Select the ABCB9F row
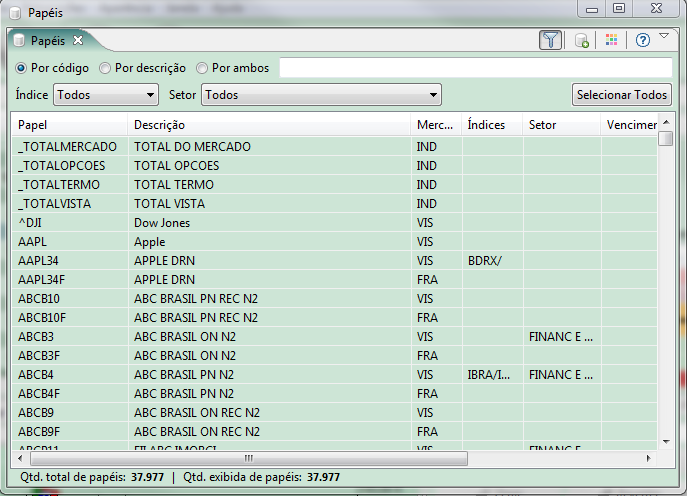This screenshot has width=687, height=496. [x=334, y=432]
